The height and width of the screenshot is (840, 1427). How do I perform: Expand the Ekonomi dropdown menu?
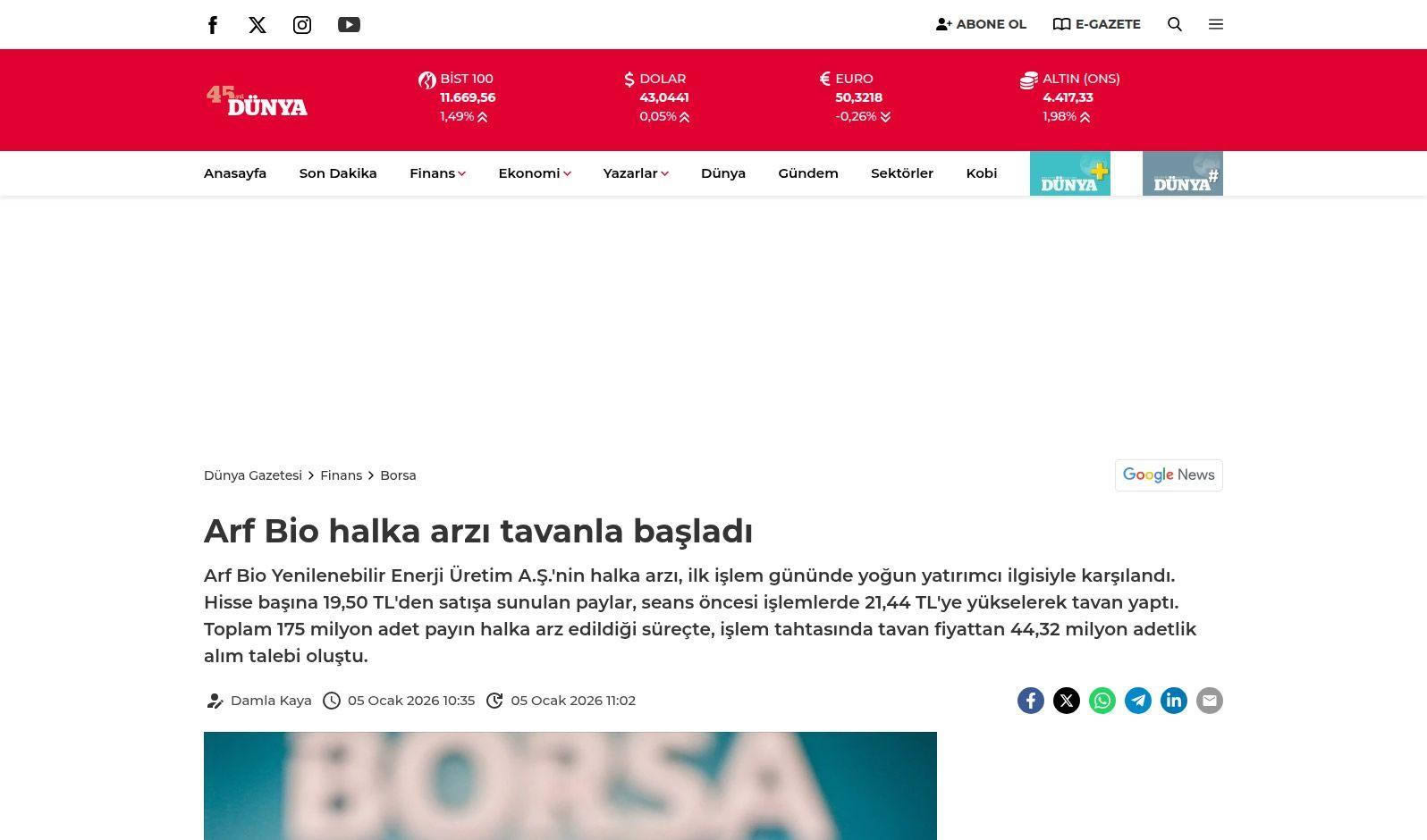(x=534, y=173)
